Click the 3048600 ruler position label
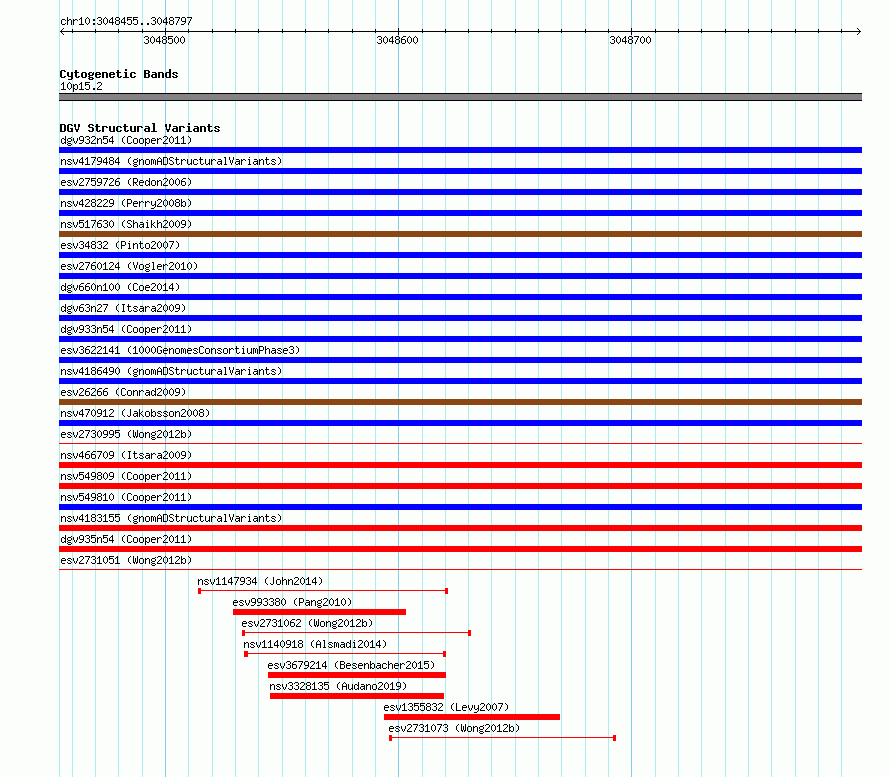 [397, 40]
